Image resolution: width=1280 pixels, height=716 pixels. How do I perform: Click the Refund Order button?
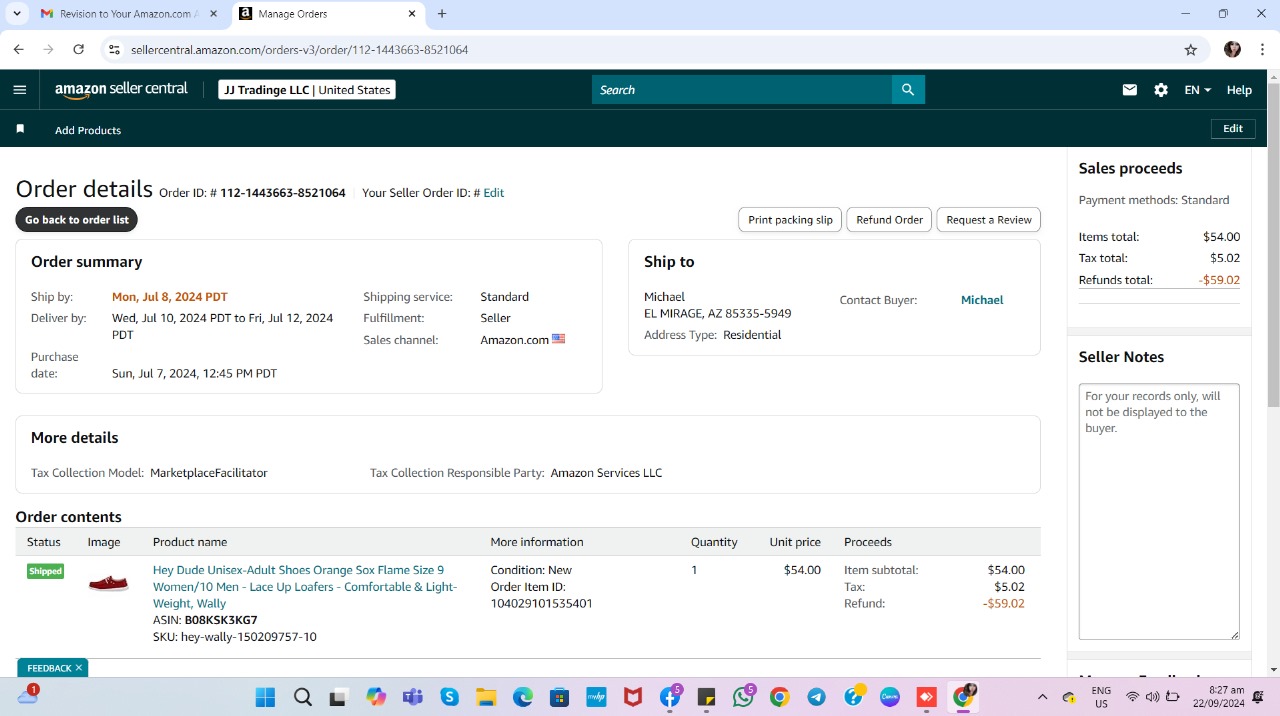(889, 220)
